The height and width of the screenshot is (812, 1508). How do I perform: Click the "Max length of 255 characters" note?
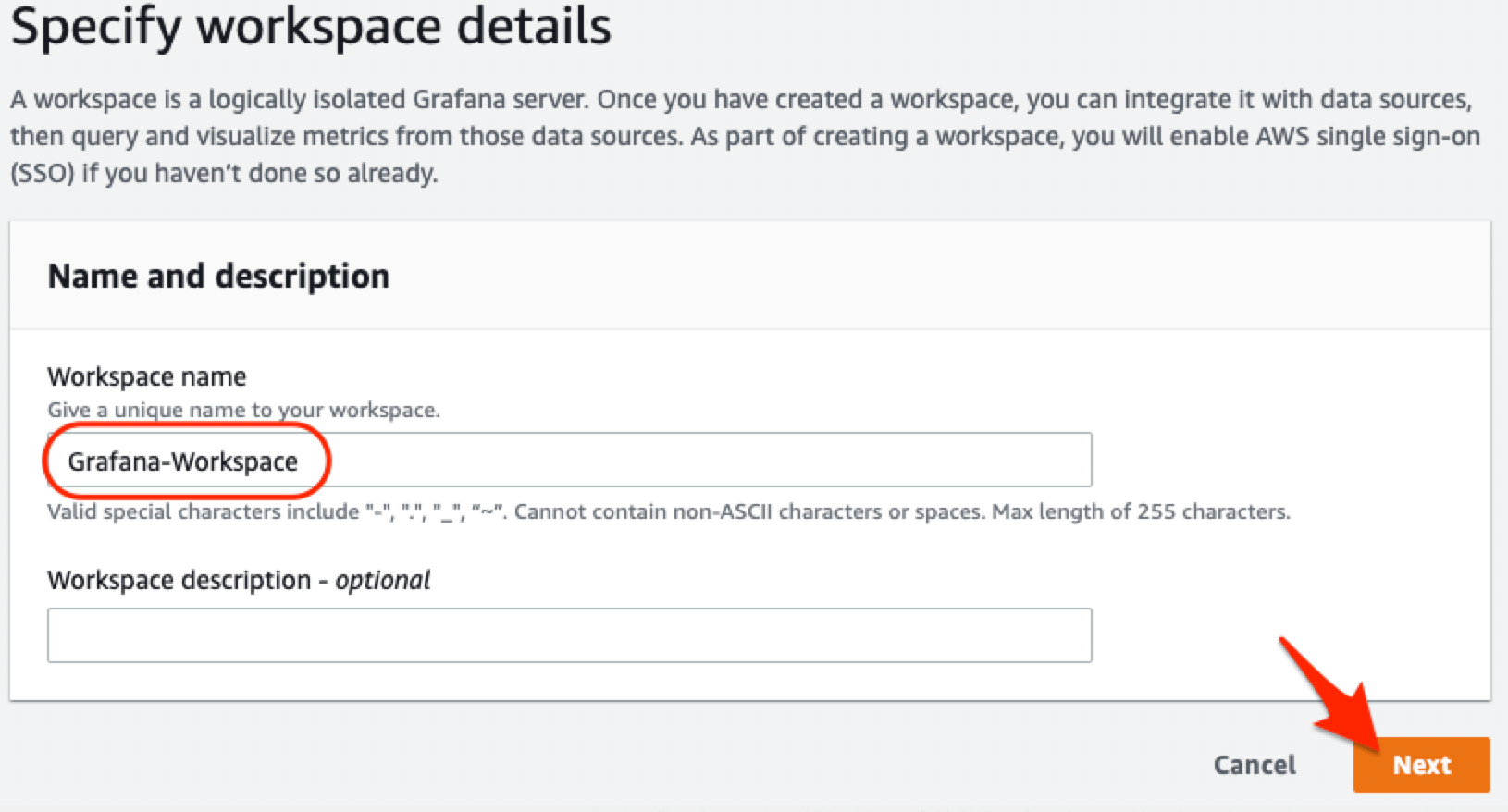point(1141,511)
